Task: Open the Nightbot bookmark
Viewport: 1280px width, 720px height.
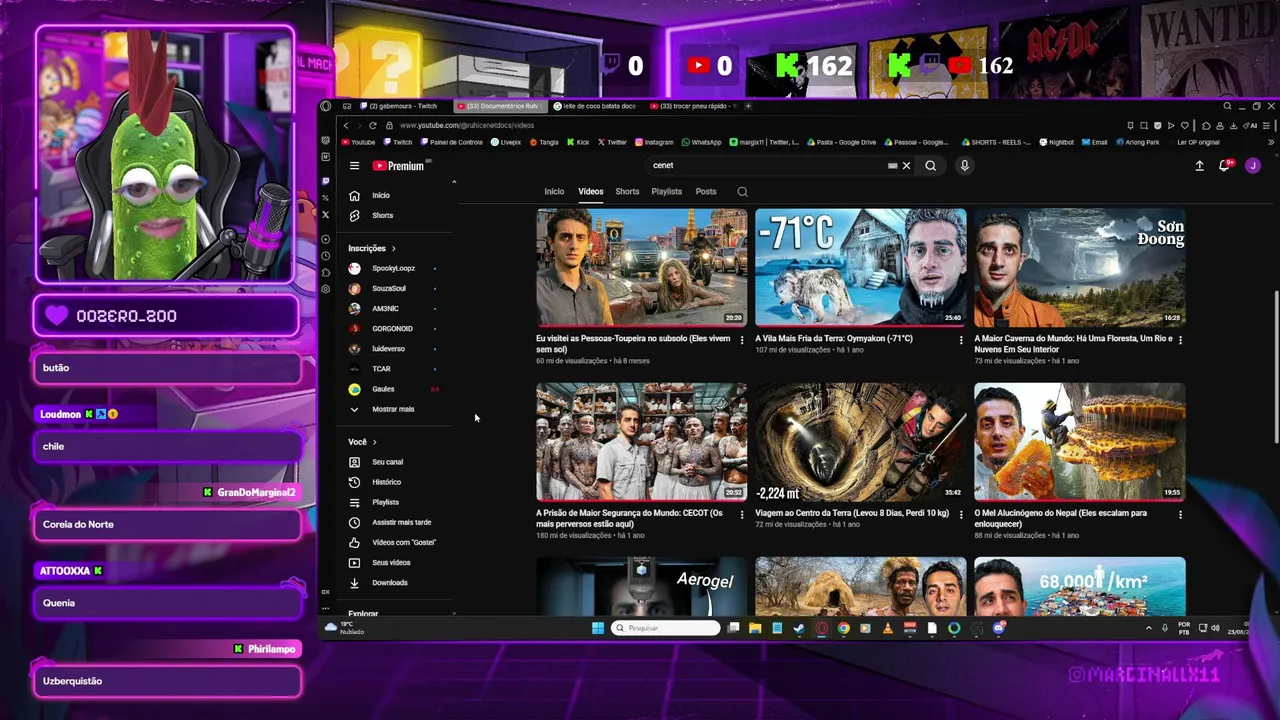Action: (x=1056, y=142)
